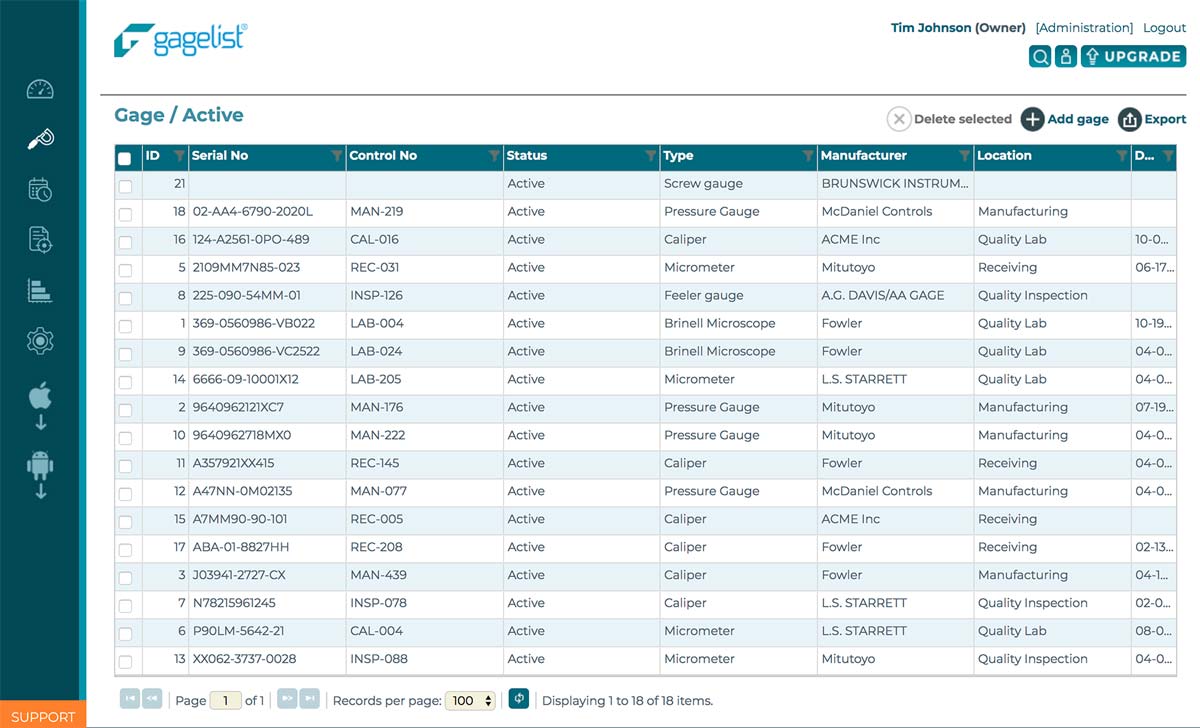Open the filter on the last truncated column
The height and width of the screenshot is (728, 1200).
click(x=1168, y=156)
